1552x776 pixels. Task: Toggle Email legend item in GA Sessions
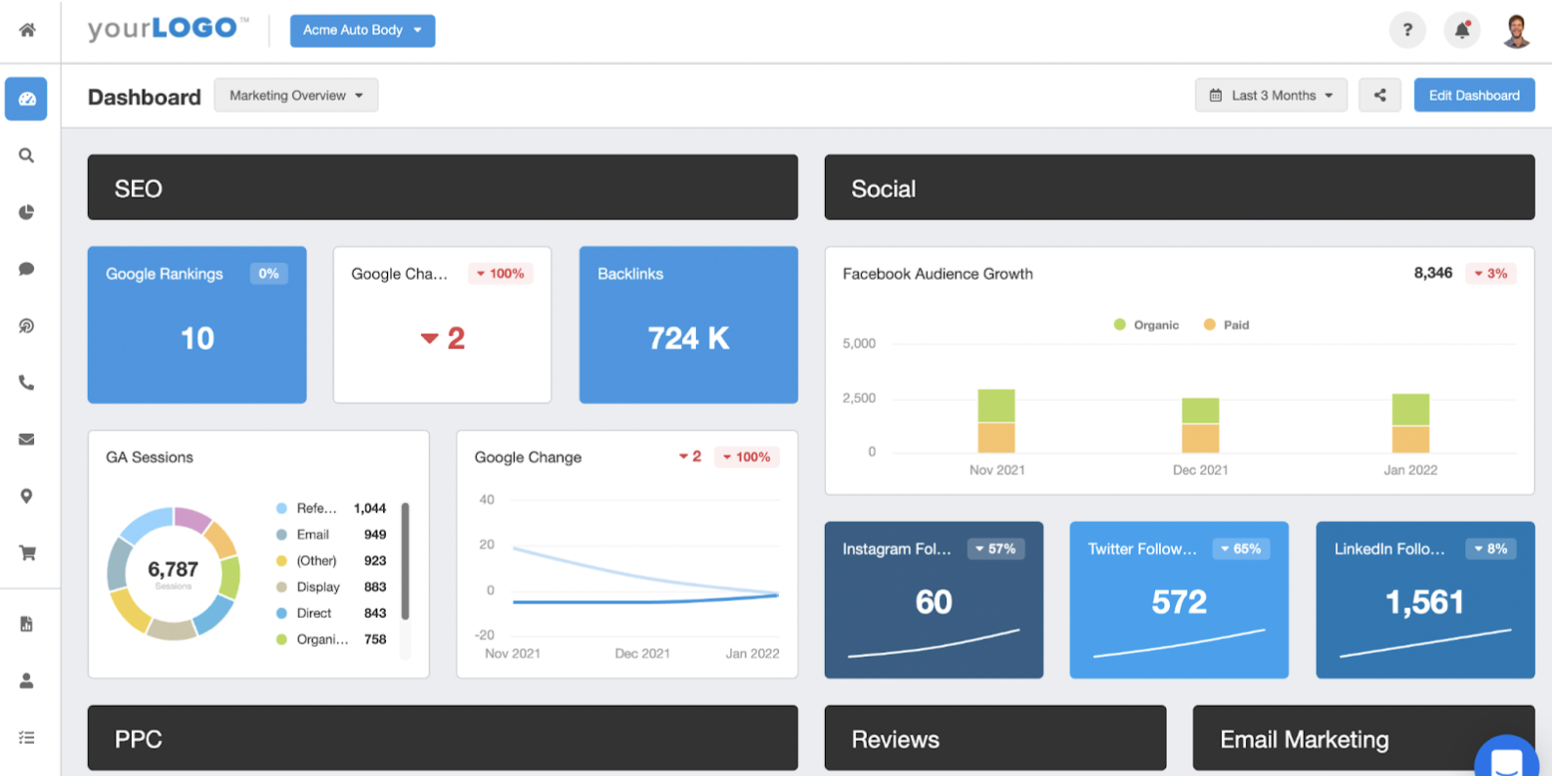coord(331,534)
